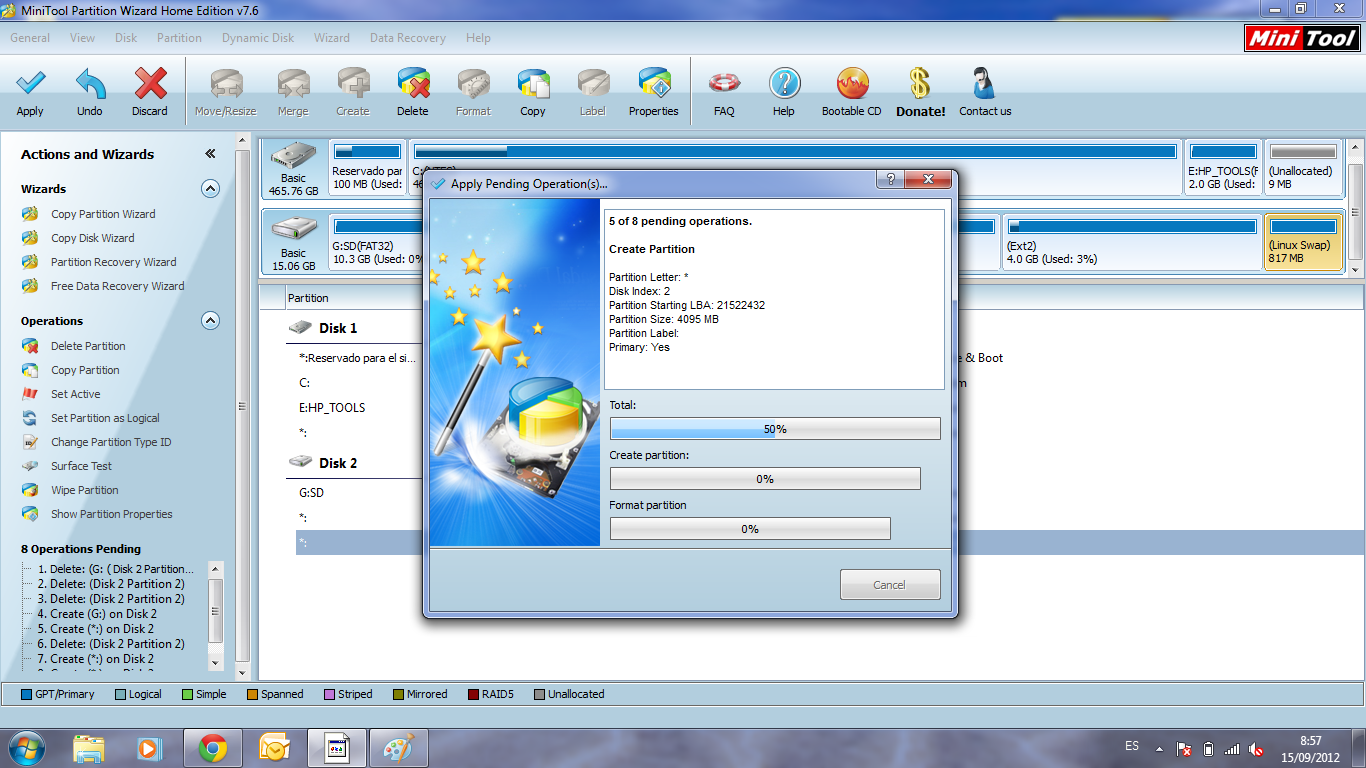
Task: Collapse the Operations section chevron
Action: 210,321
